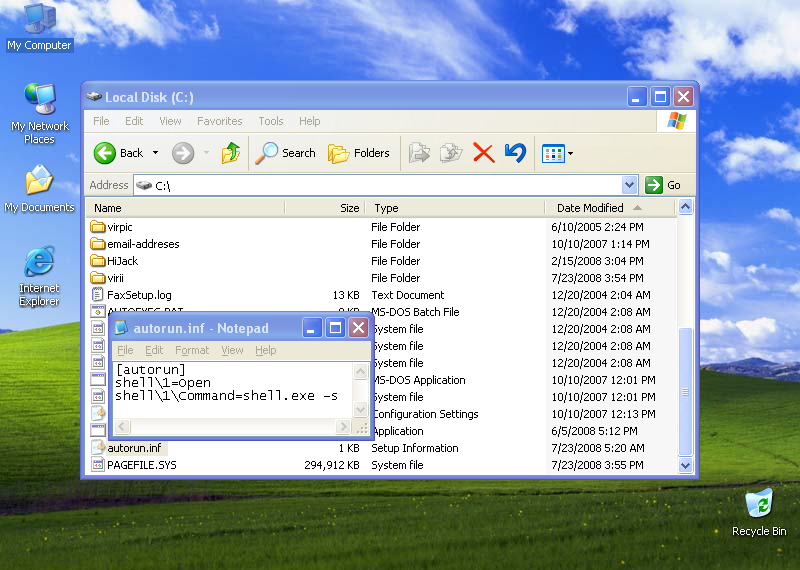Screen dimensions: 800x570
Task: Click the red Delete icon in toolbar
Action: (x=484, y=153)
